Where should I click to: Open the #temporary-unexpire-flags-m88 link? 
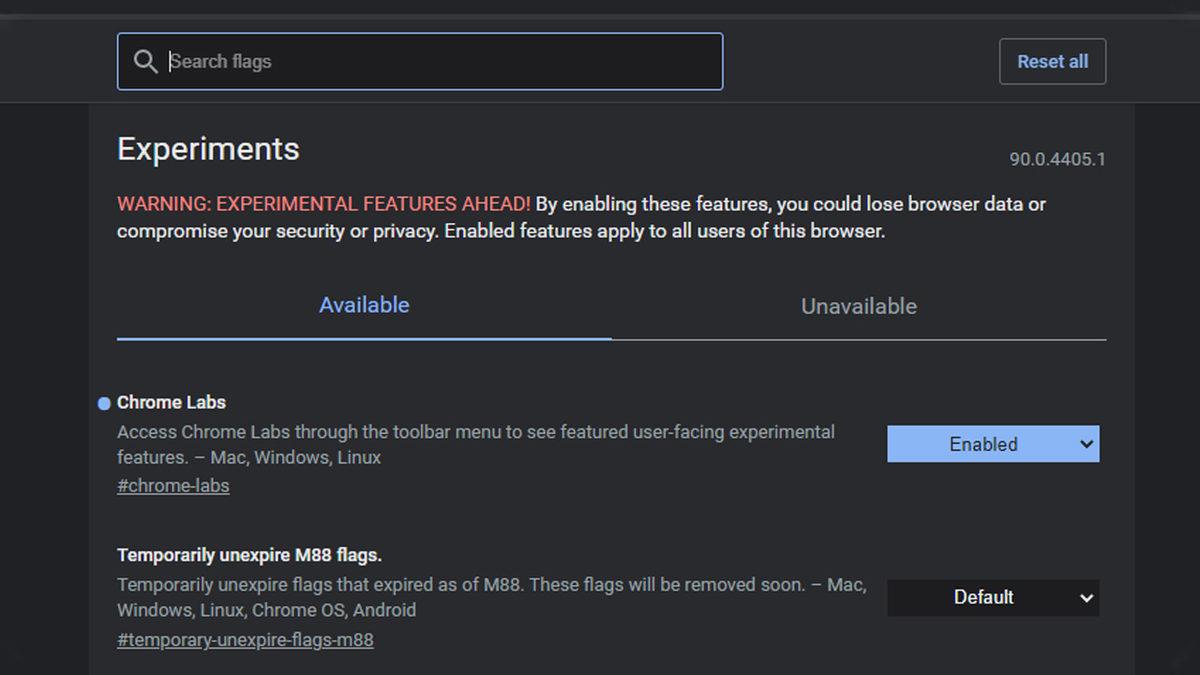245,640
